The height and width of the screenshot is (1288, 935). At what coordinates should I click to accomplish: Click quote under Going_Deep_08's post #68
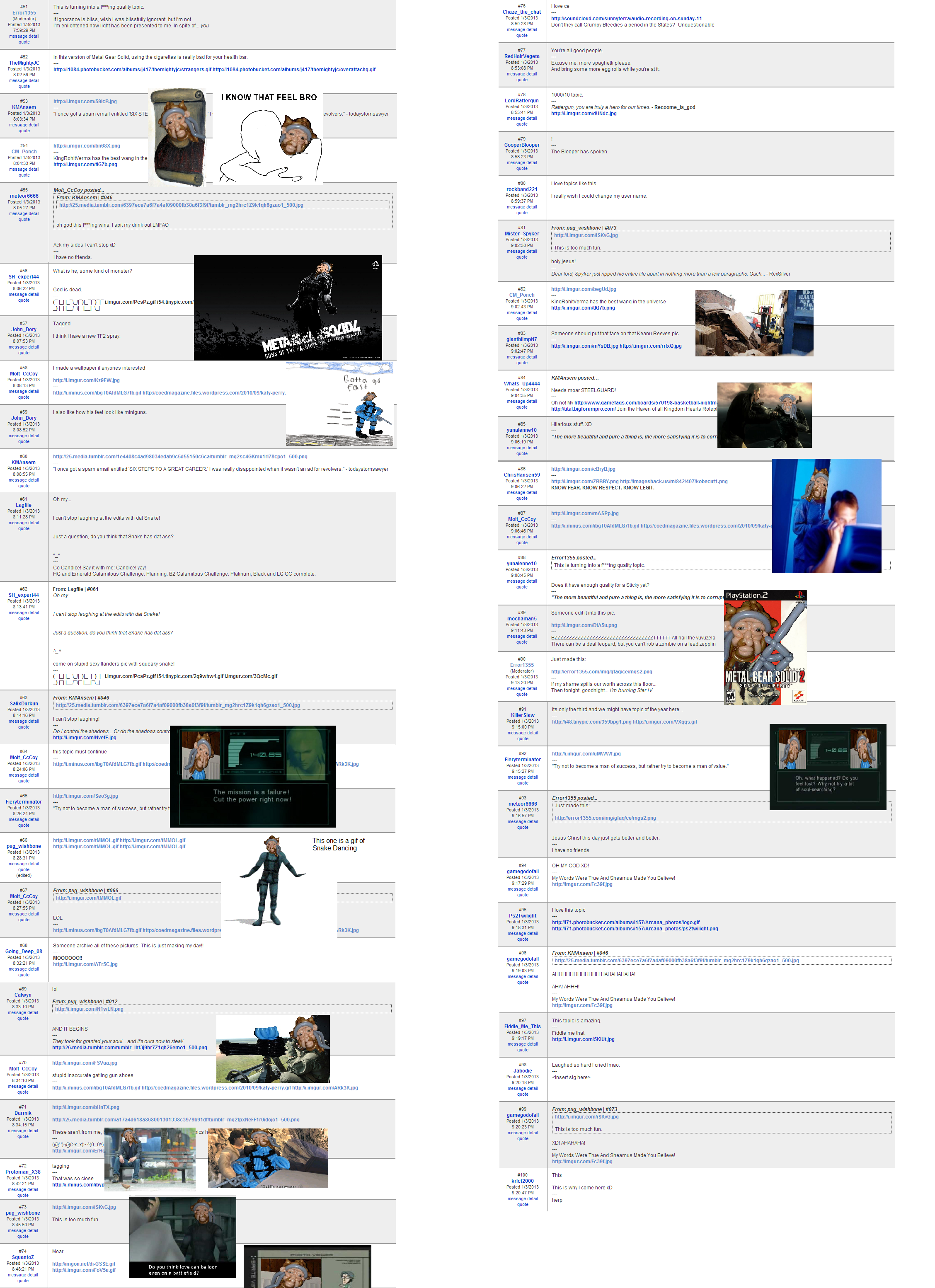coord(24,975)
